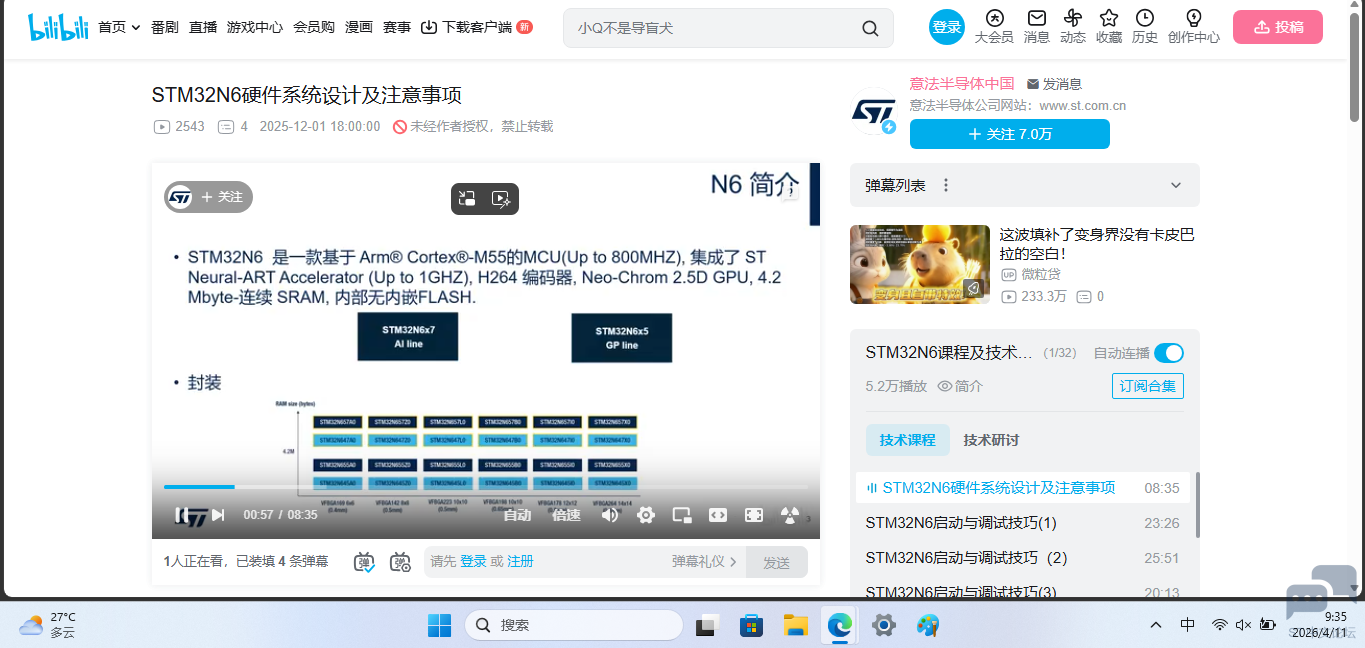The image size is (1365, 648).
Task: Open the 历史 history icon
Action: pos(1144,27)
